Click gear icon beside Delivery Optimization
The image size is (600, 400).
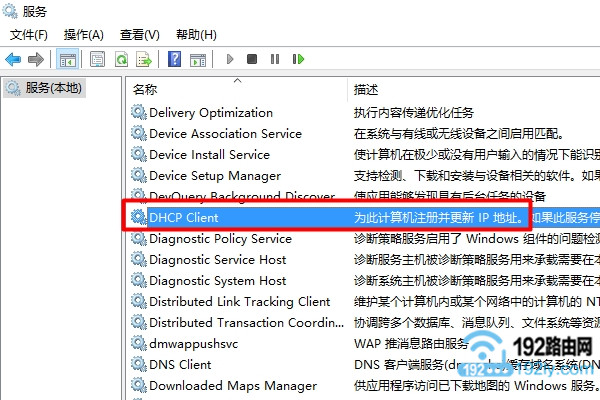tap(139, 112)
